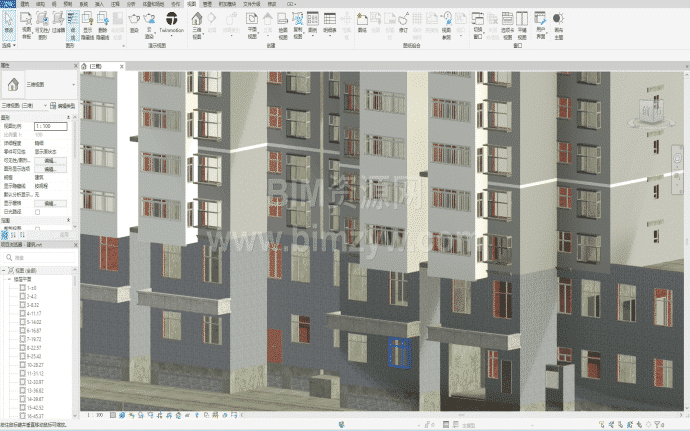Image resolution: width=690 pixels, height=431 pixels.
Task: Switch to the Manage ribbon tab
Action: (x=207, y=4)
